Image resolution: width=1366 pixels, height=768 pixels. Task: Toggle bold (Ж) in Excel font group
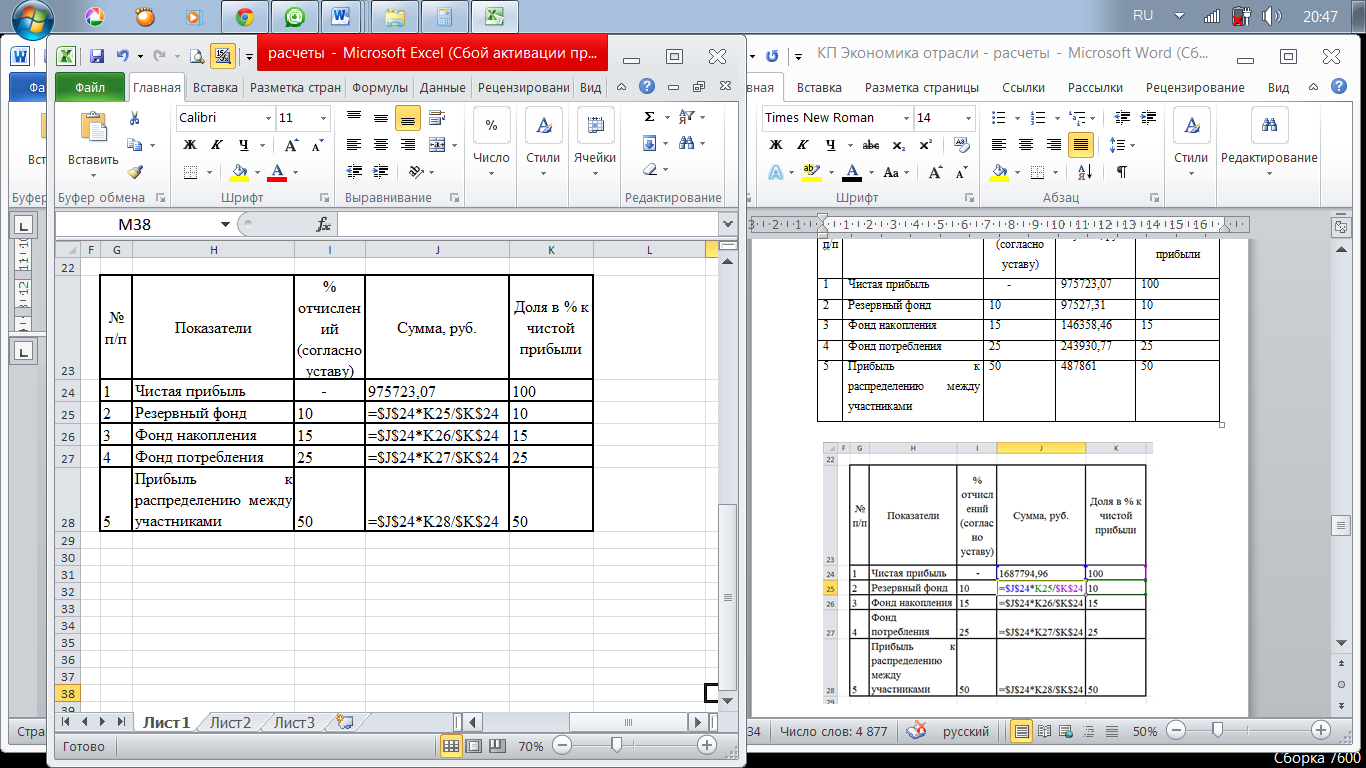(190, 145)
